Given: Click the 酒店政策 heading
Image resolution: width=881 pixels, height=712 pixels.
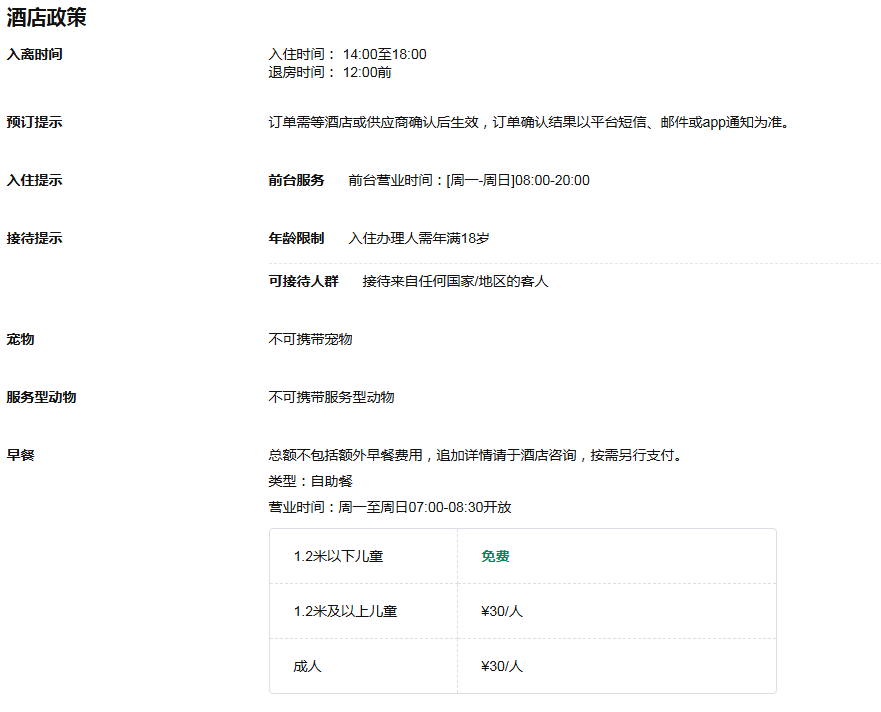Looking at the screenshot, I should 46,18.
